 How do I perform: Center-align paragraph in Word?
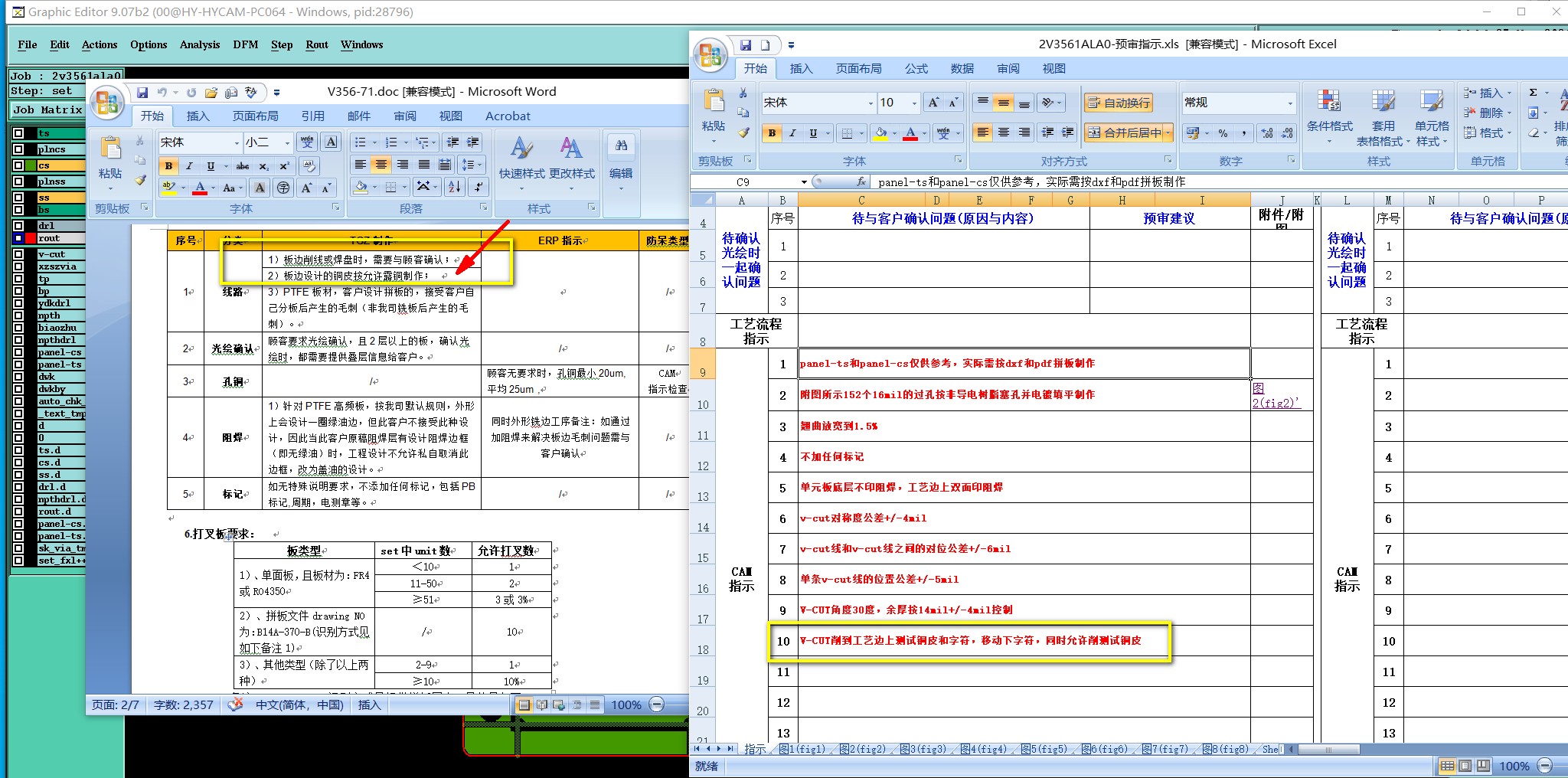pyautogui.click(x=381, y=165)
